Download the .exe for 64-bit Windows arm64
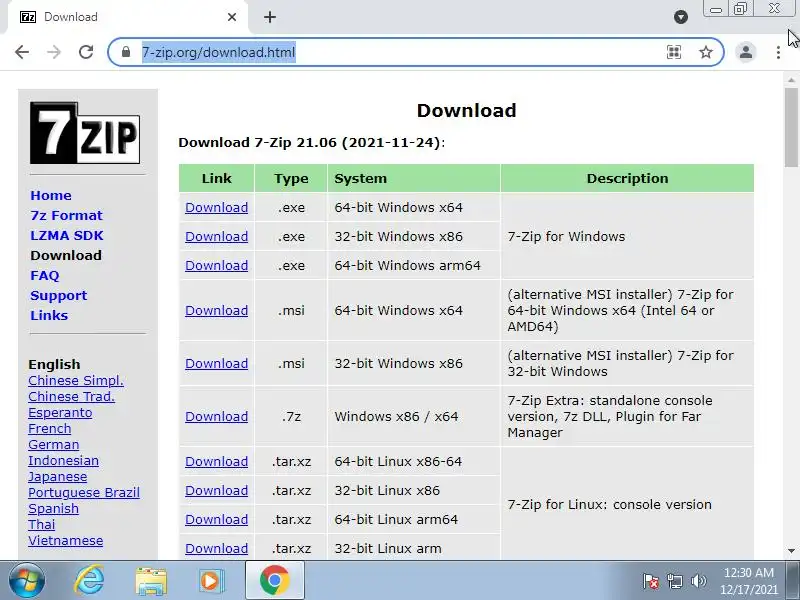The width and height of the screenshot is (800, 600). pyautogui.click(x=216, y=266)
